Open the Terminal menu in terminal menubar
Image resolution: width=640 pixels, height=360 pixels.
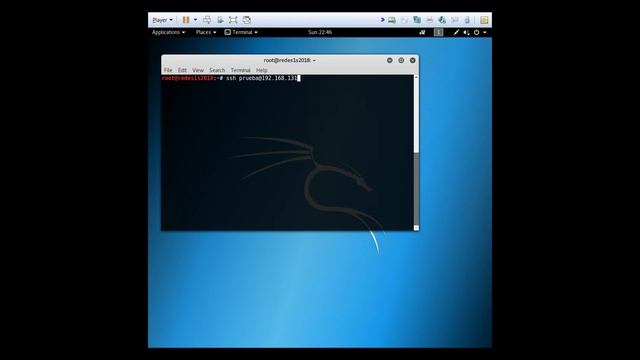pyautogui.click(x=240, y=70)
